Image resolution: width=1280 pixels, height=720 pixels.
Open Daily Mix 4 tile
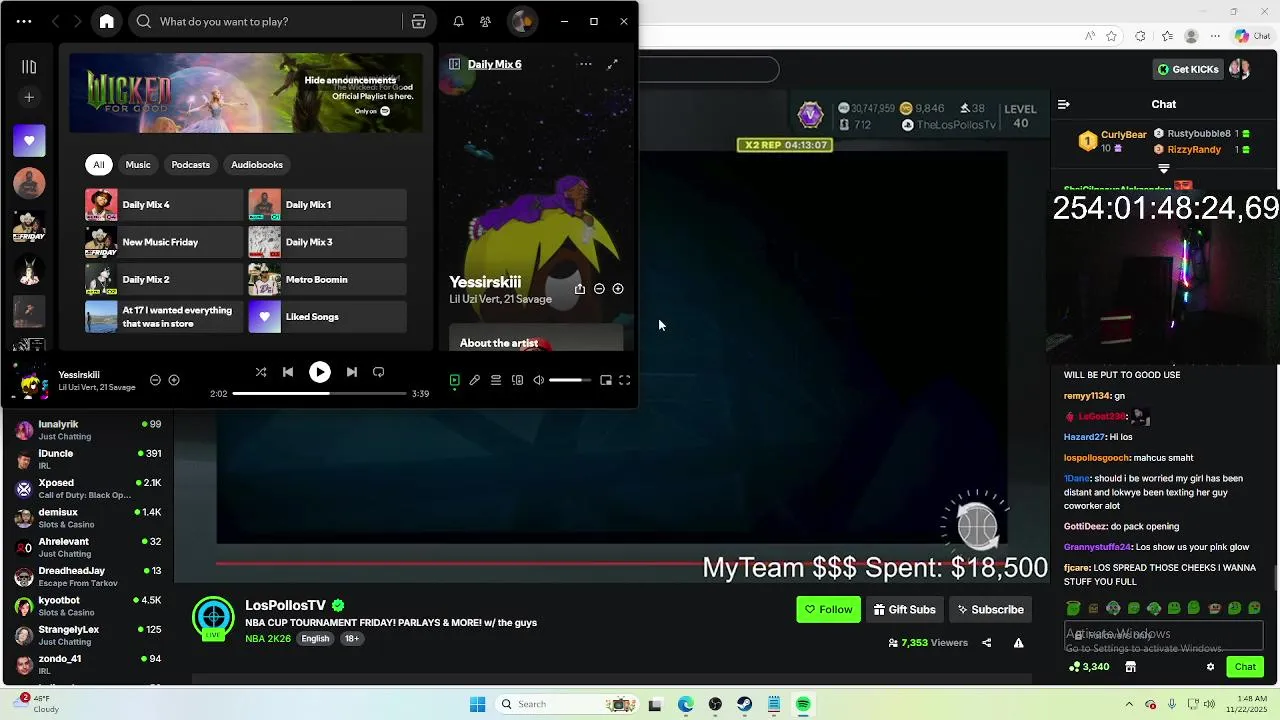[164, 205]
